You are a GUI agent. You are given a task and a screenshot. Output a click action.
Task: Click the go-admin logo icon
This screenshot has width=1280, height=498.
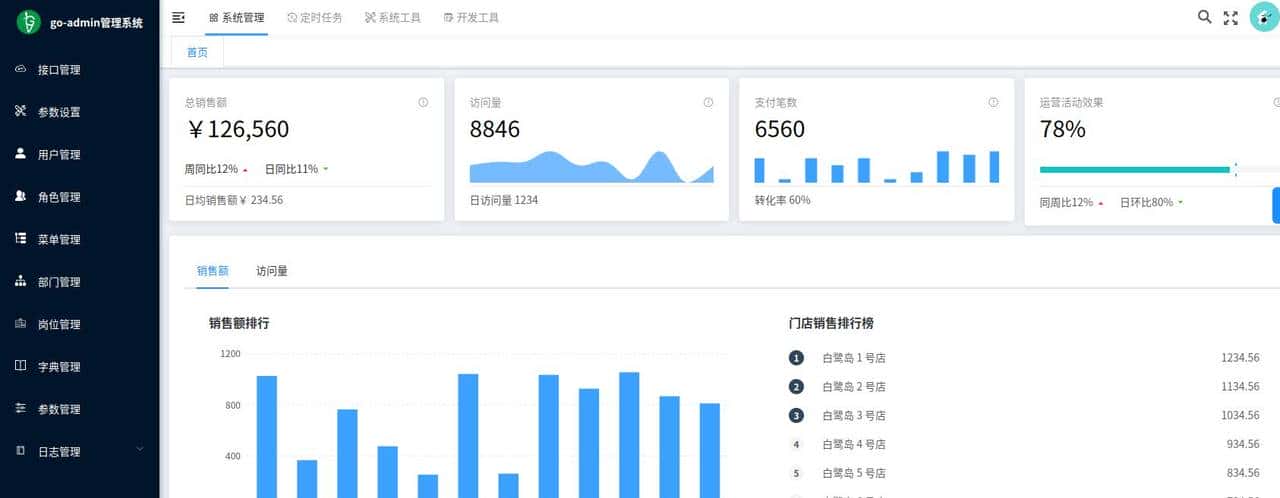click(29, 21)
